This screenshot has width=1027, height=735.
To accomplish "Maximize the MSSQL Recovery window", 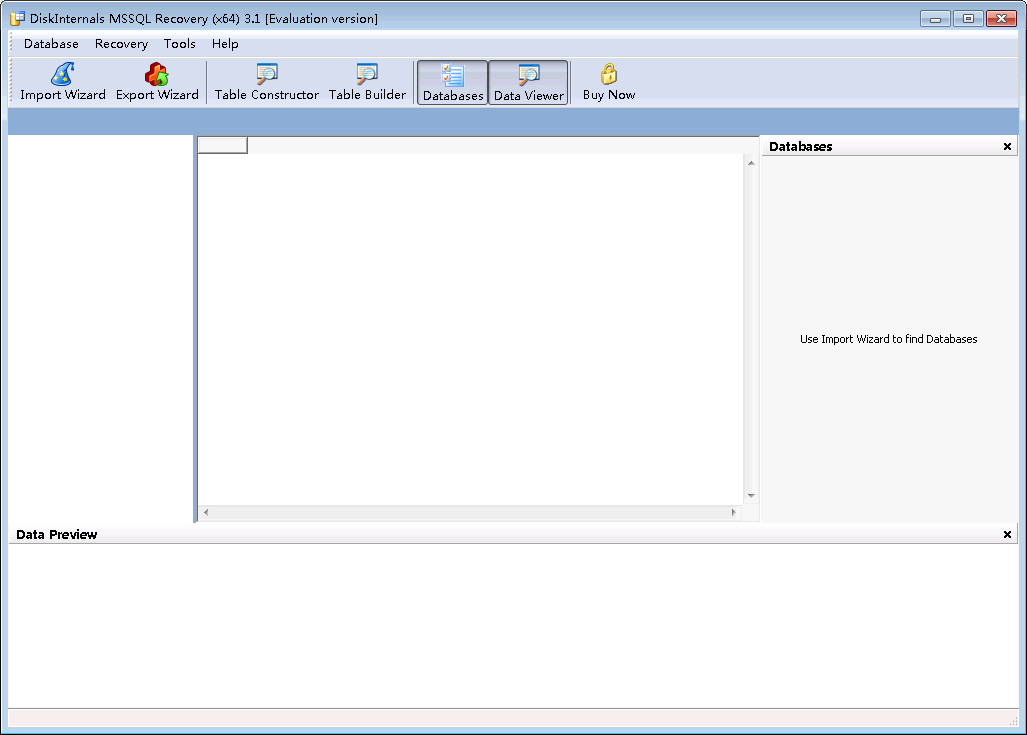I will point(968,18).
